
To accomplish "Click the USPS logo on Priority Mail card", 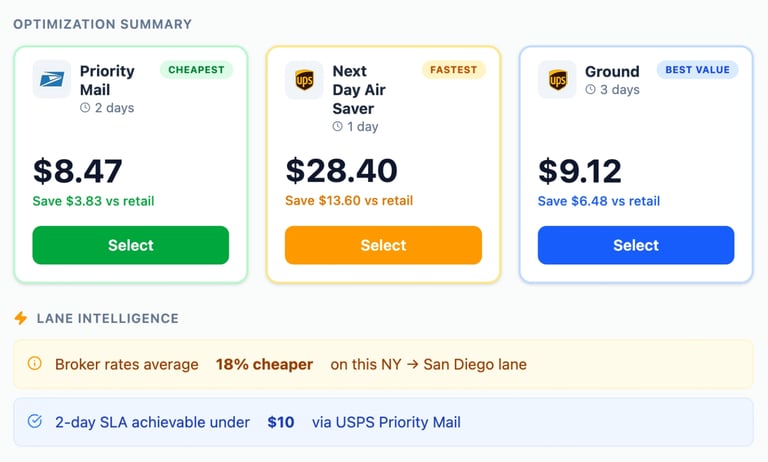I will (x=51, y=80).
